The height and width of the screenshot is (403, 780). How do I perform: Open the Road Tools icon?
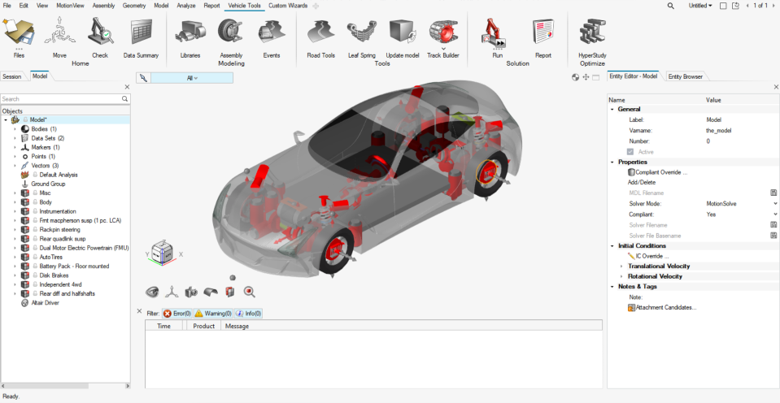(x=321, y=35)
